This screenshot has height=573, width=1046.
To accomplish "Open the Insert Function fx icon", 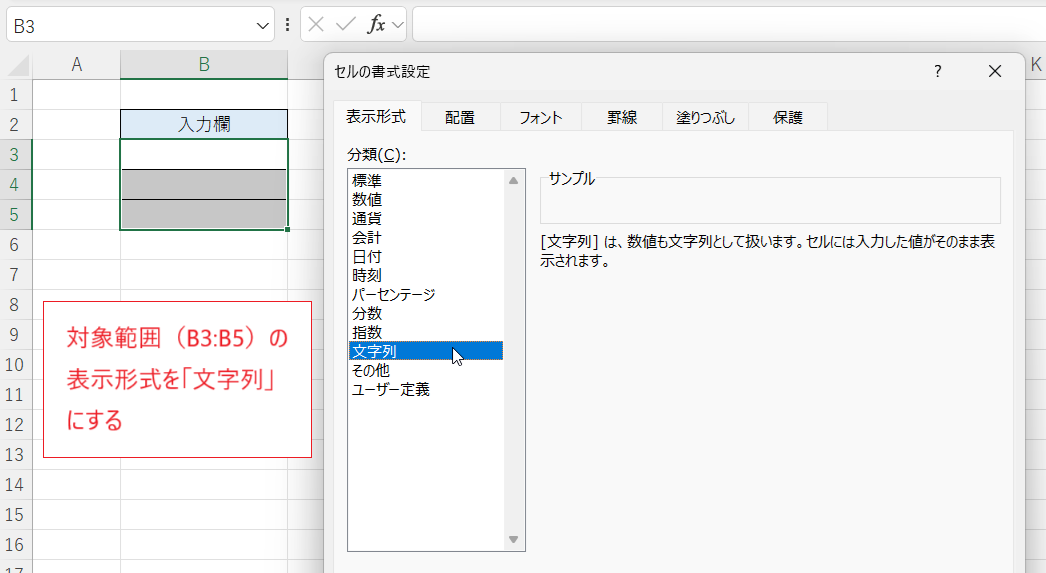I will pyautogui.click(x=376, y=25).
